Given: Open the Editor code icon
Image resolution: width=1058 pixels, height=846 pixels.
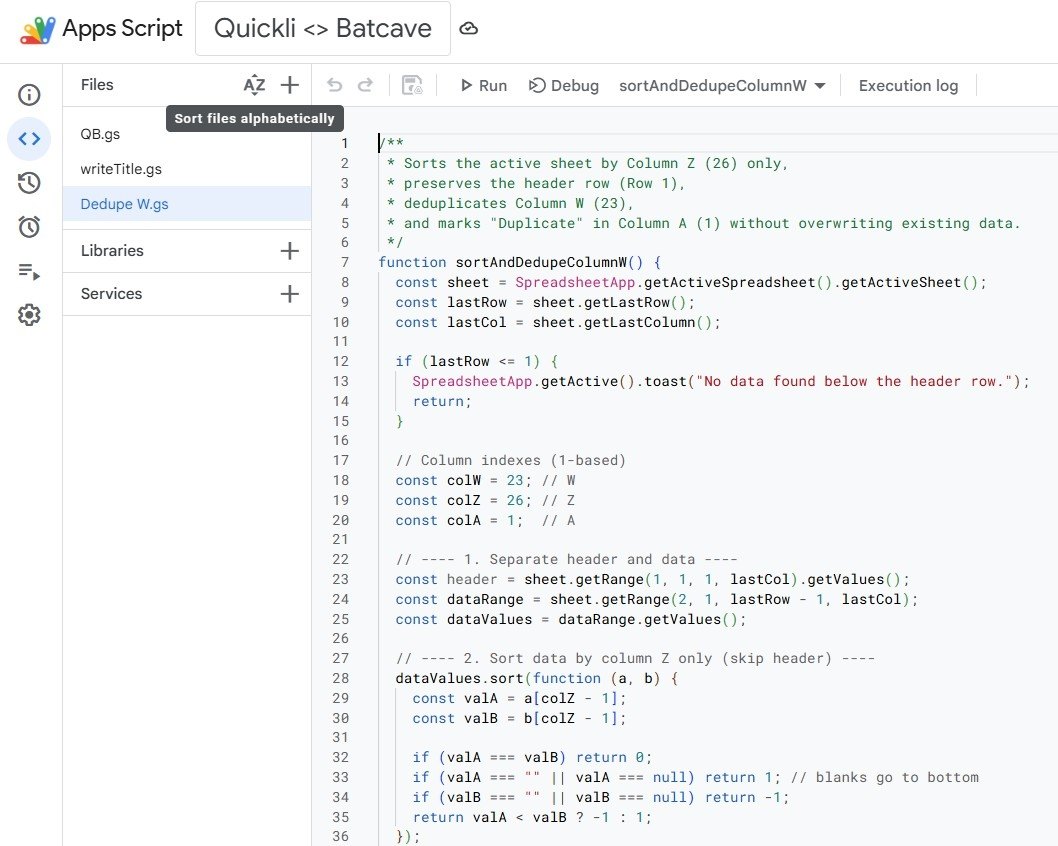Looking at the screenshot, I should click(x=29, y=139).
